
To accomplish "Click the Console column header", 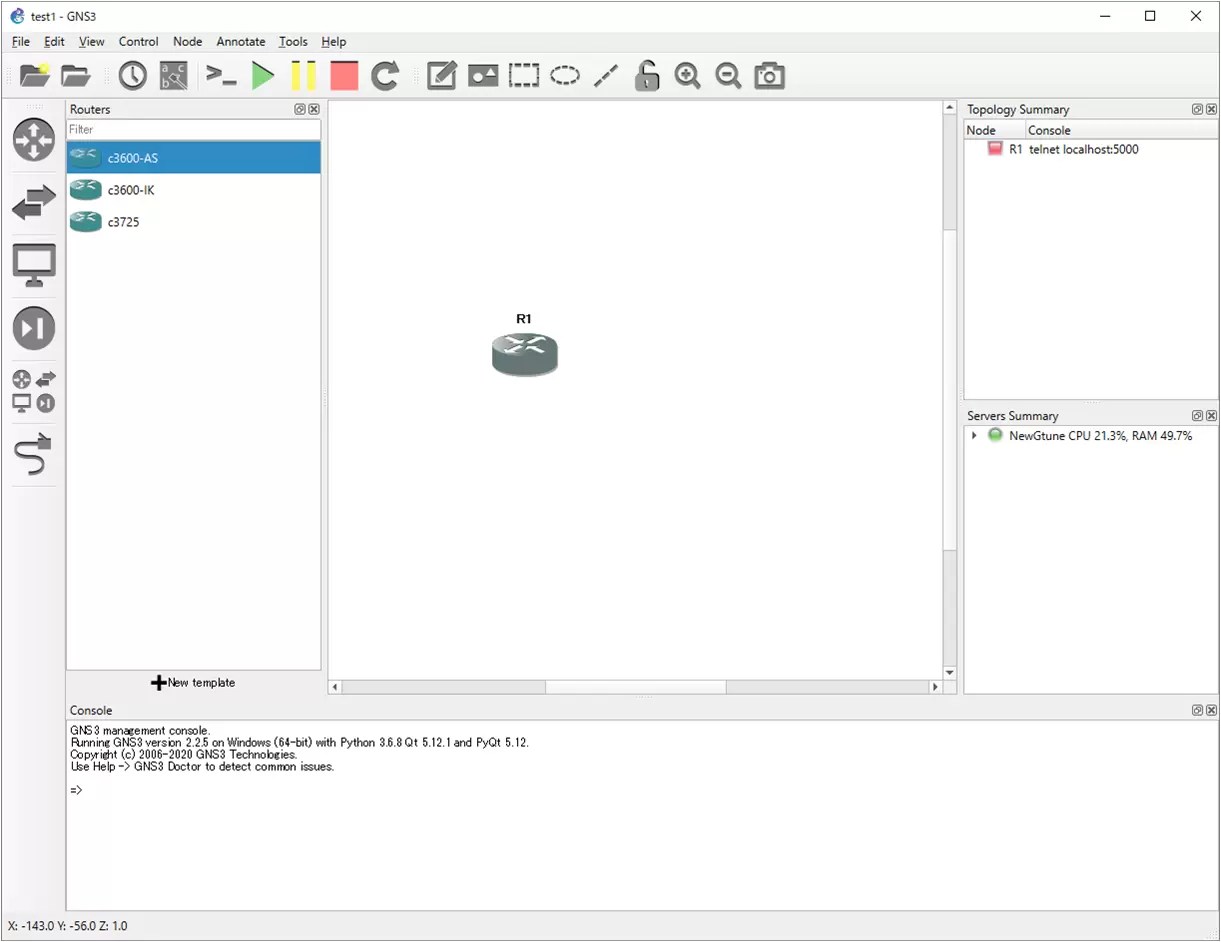I will pos(1122,130).
